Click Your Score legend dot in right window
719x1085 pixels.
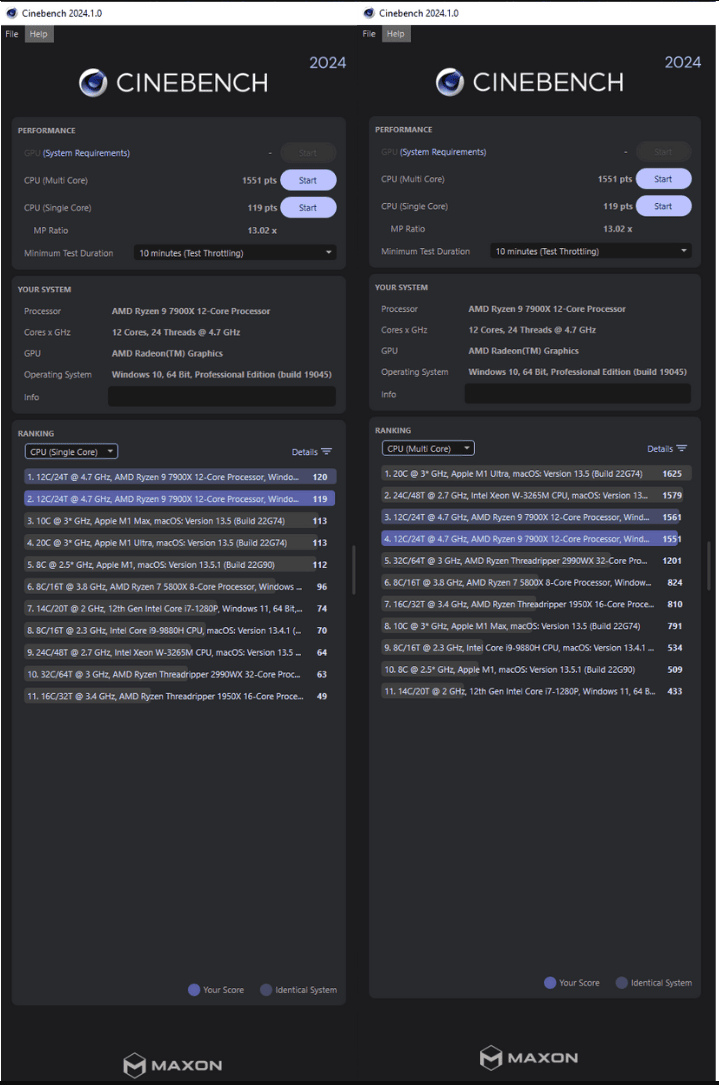coord(550,983)
